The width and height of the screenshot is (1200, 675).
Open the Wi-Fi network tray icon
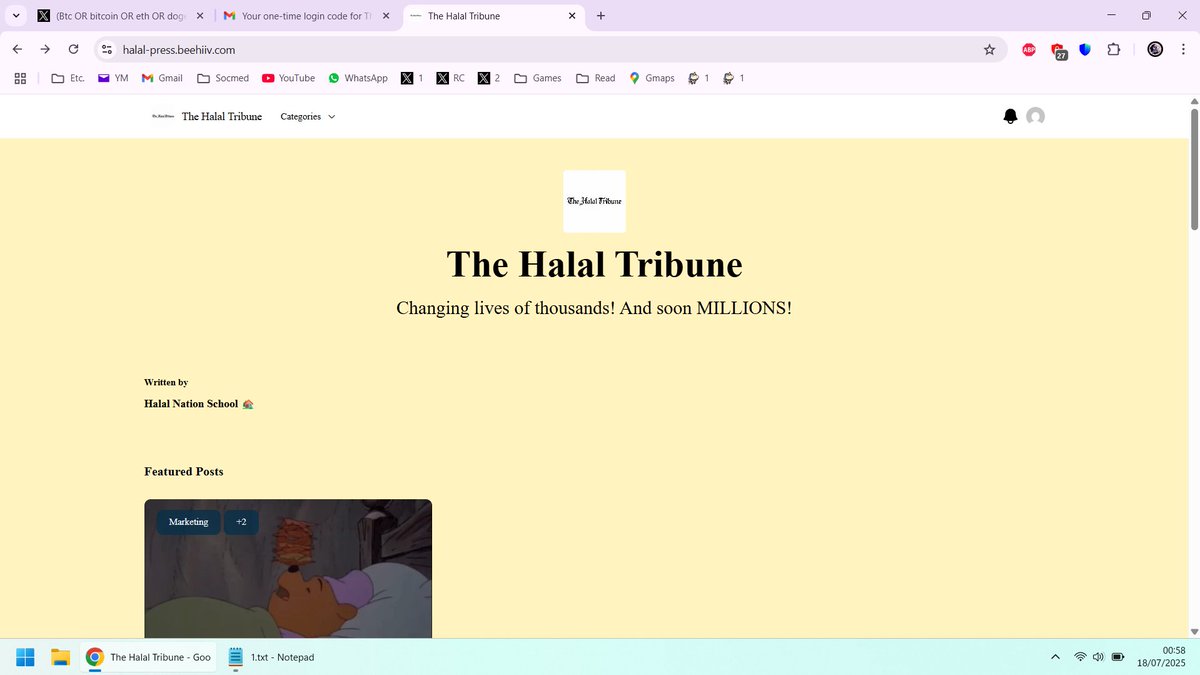[x=1080, y=657]
